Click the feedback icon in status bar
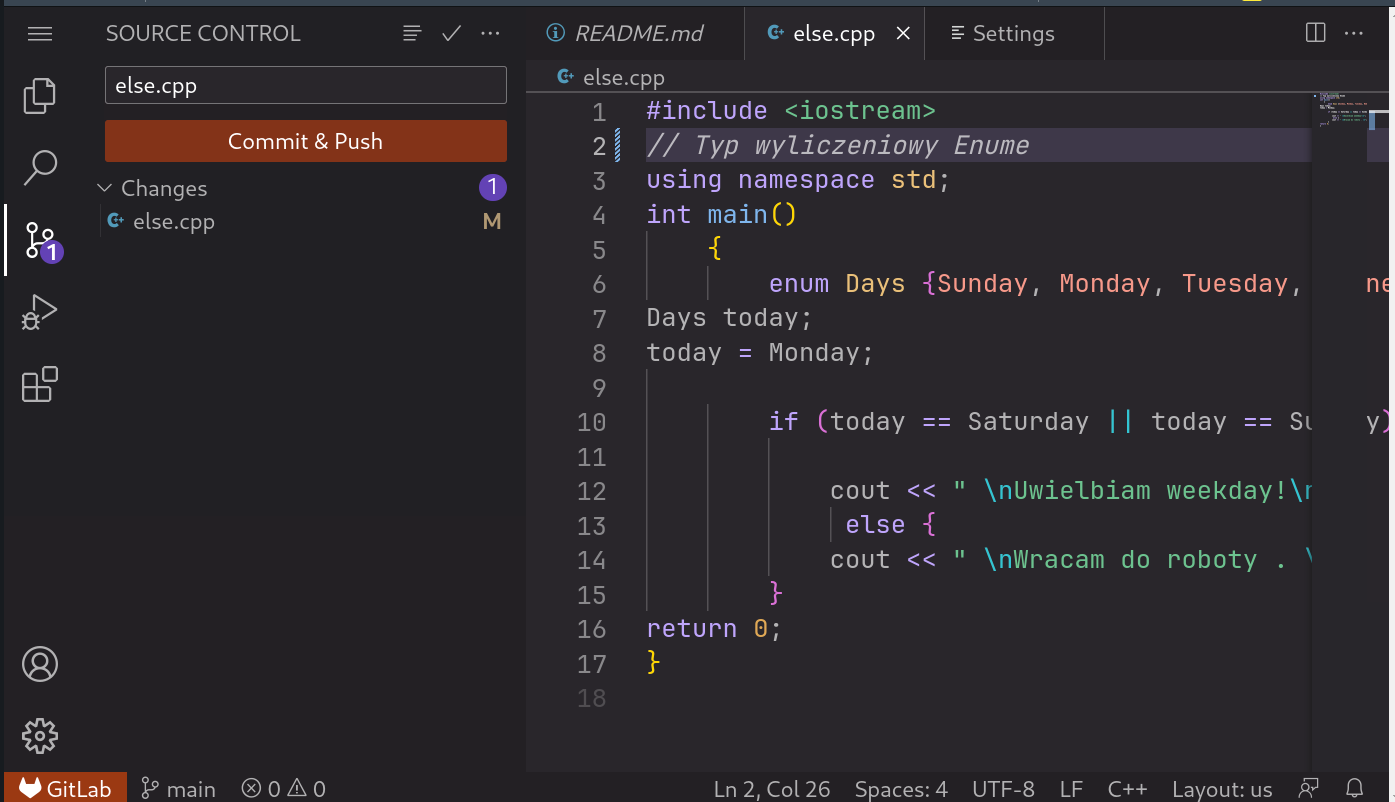 (x=1309, y=789)
